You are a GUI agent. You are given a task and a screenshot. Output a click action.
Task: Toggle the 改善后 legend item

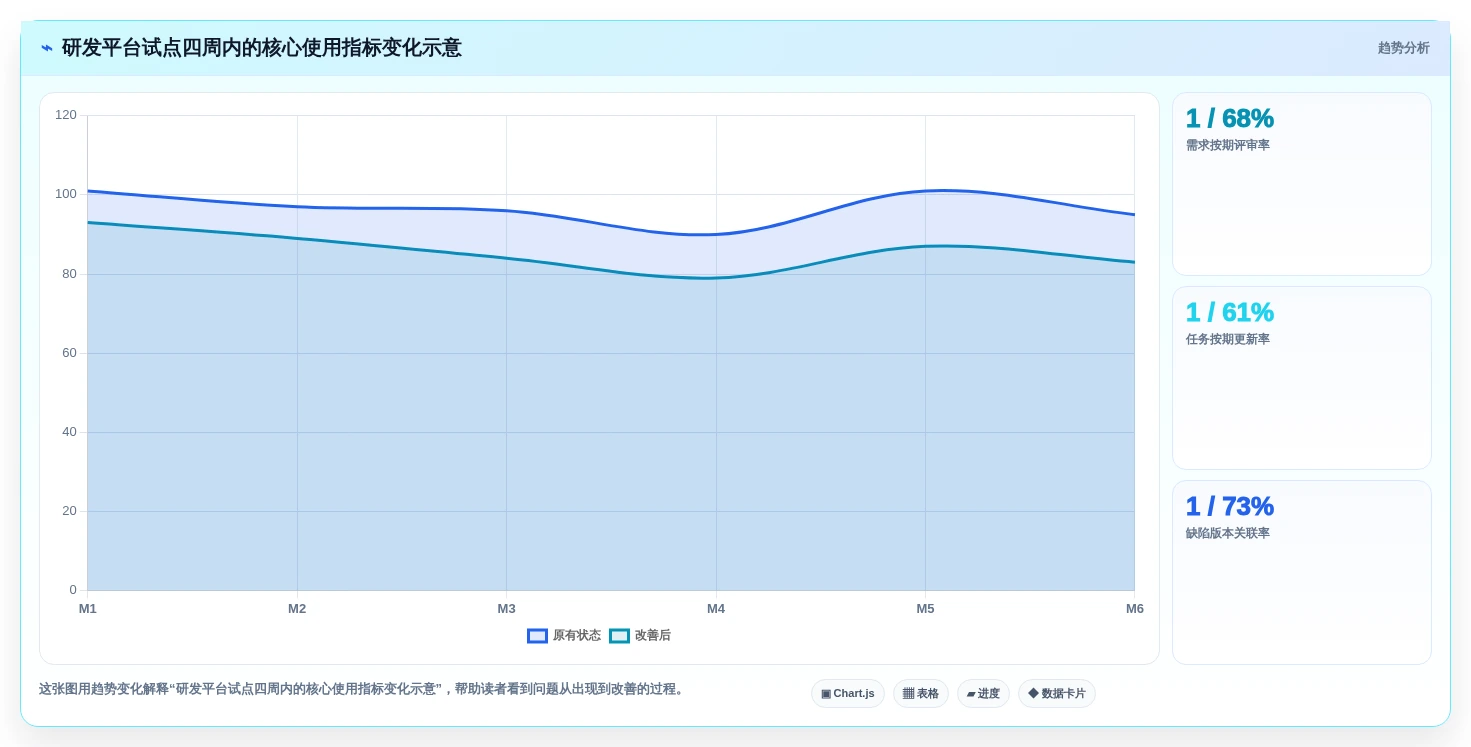[640, 636]
